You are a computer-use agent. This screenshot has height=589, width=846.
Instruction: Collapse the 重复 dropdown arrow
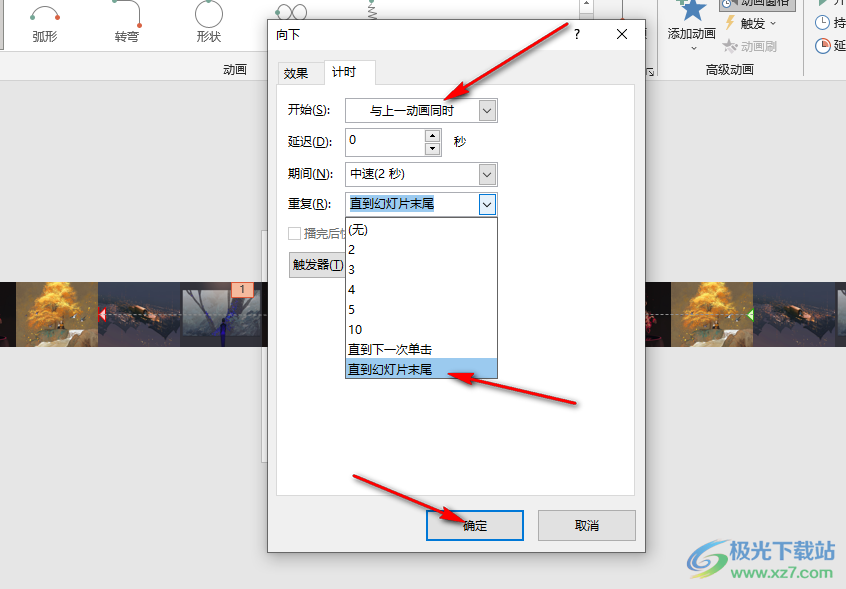point(487,204)
